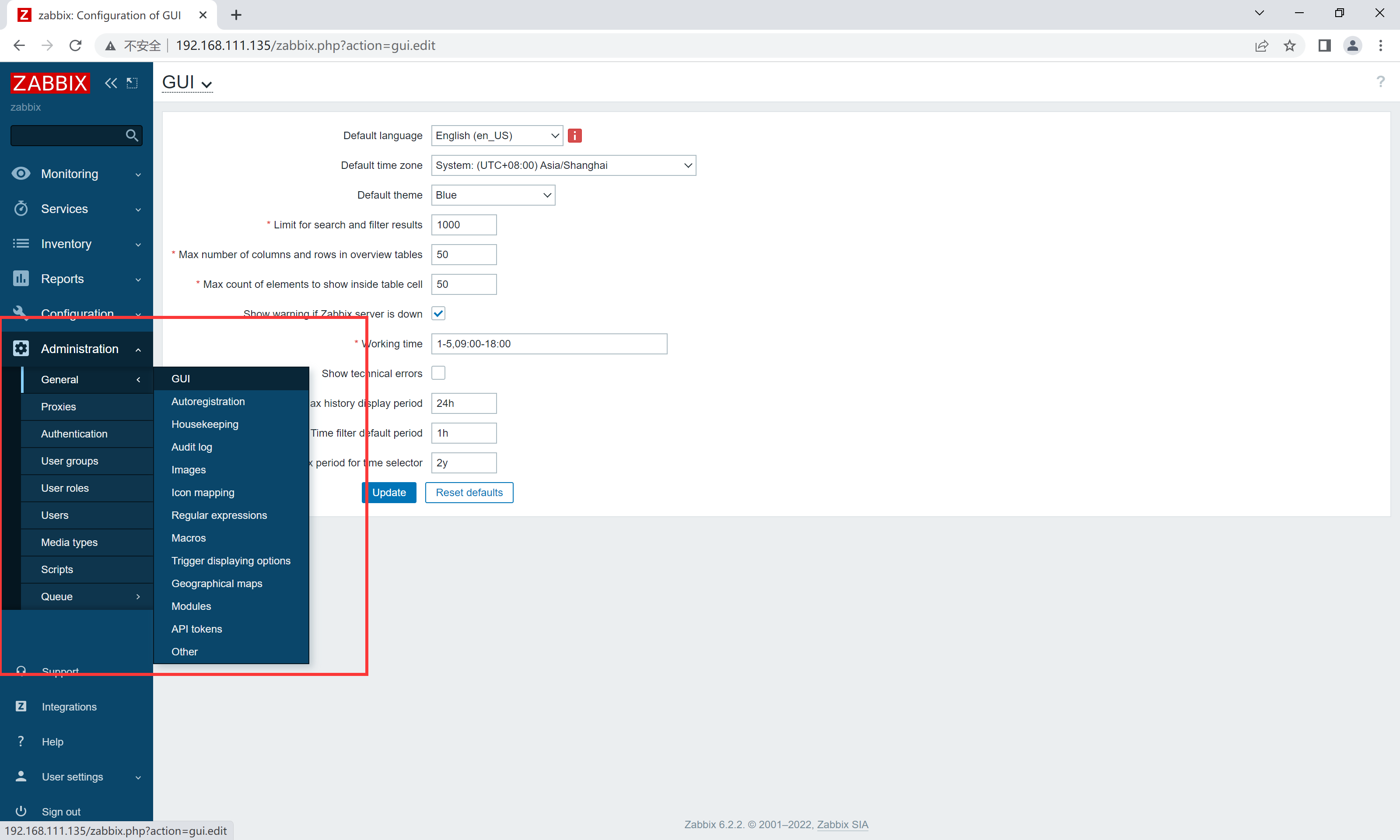Open Default theme dropdown
Viewport: 1400px width, 840px height.
(493, 195)
